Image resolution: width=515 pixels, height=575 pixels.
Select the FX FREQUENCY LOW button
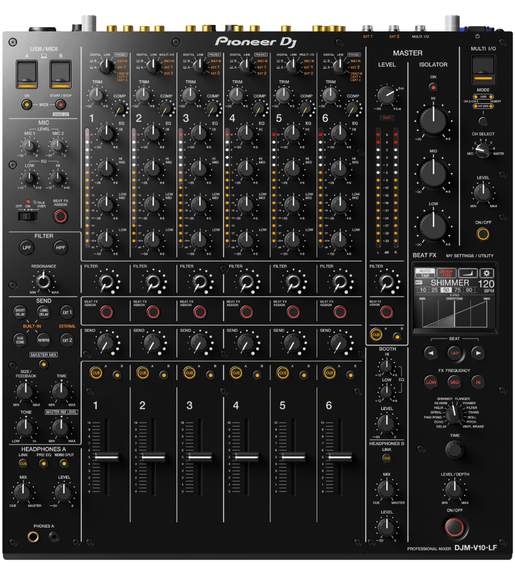(x=431, y=382)
